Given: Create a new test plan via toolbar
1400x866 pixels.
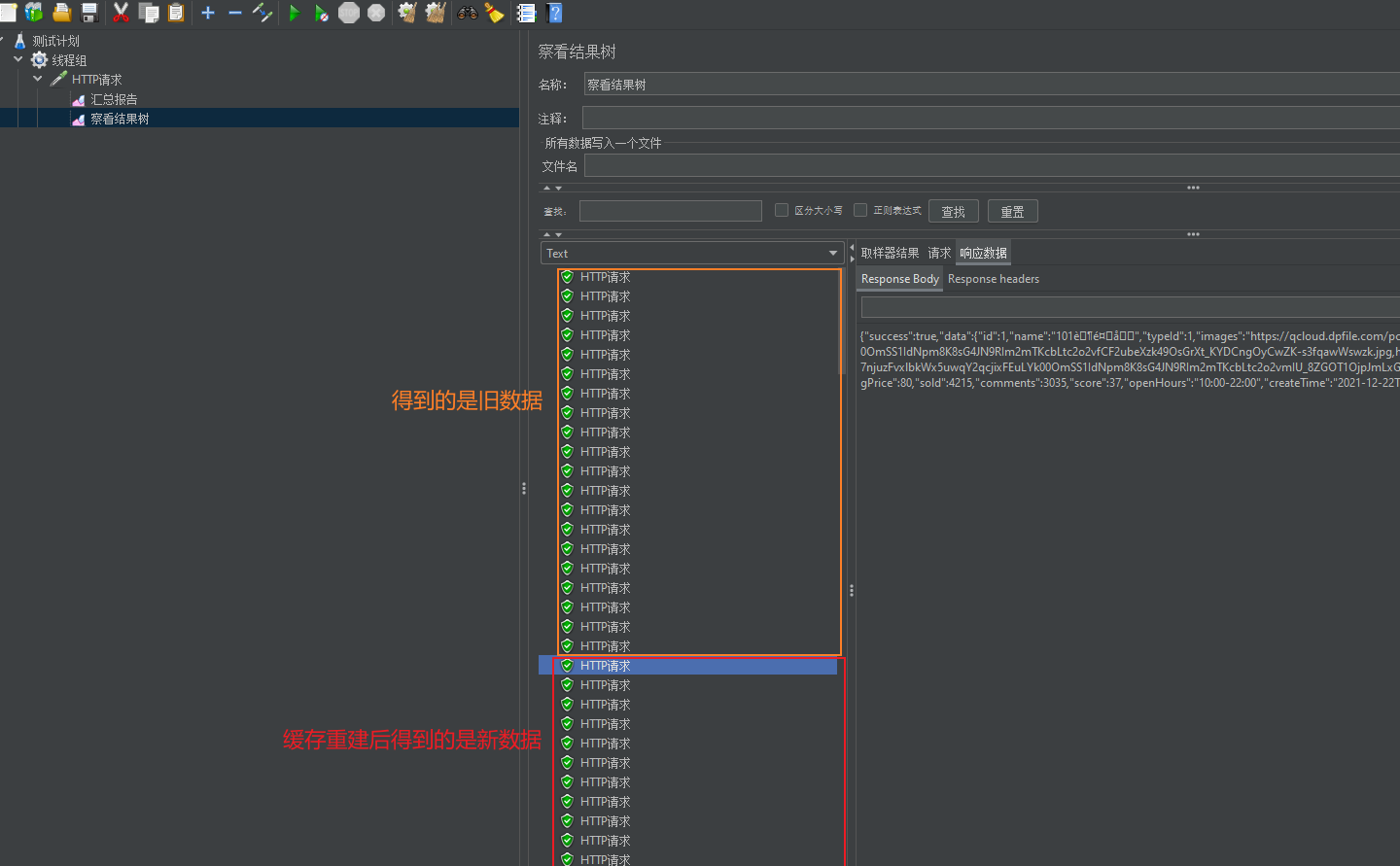Looking at the screenshot, I should tap(8, 13).
